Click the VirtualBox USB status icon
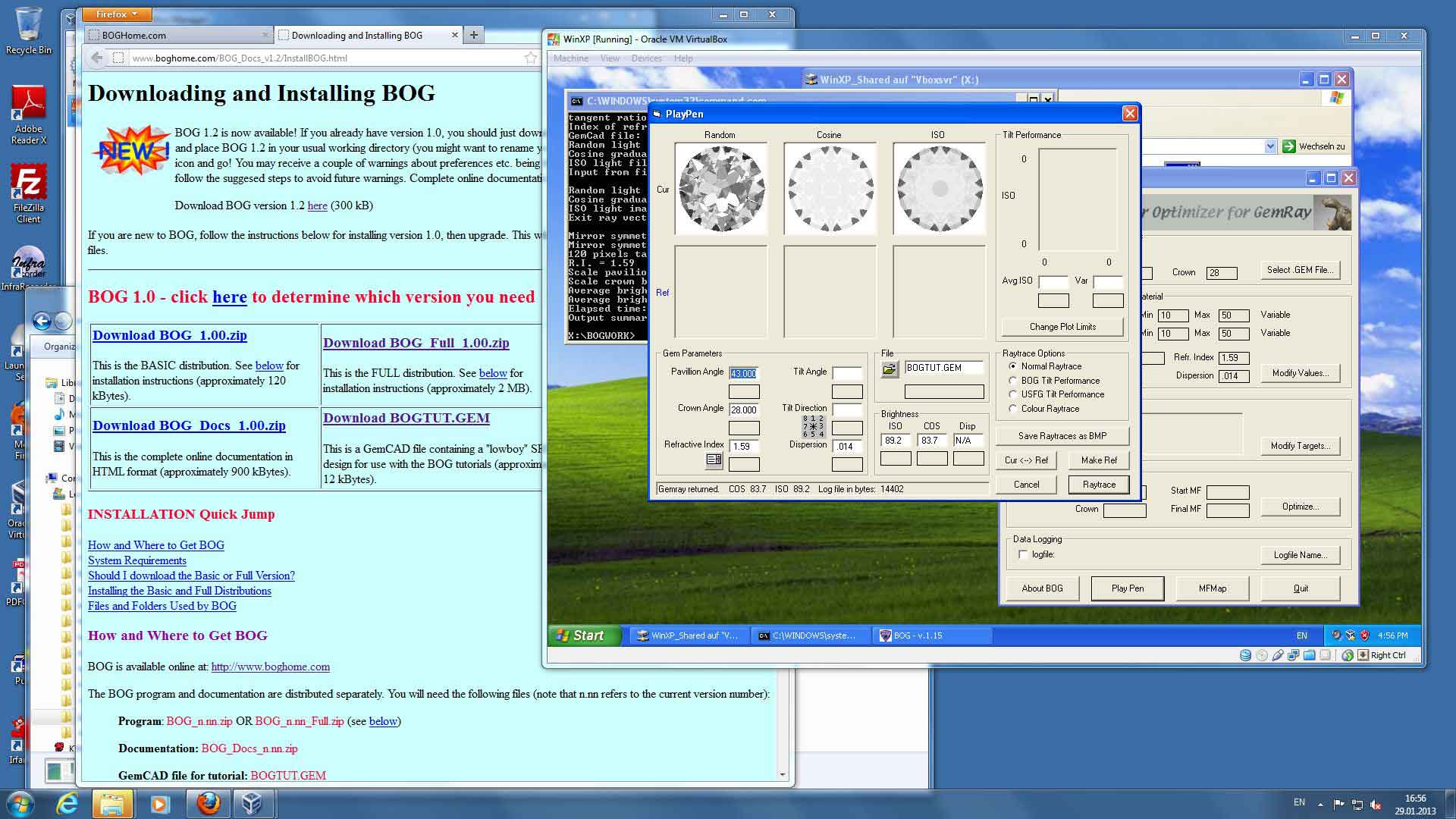 [1277, 655]
